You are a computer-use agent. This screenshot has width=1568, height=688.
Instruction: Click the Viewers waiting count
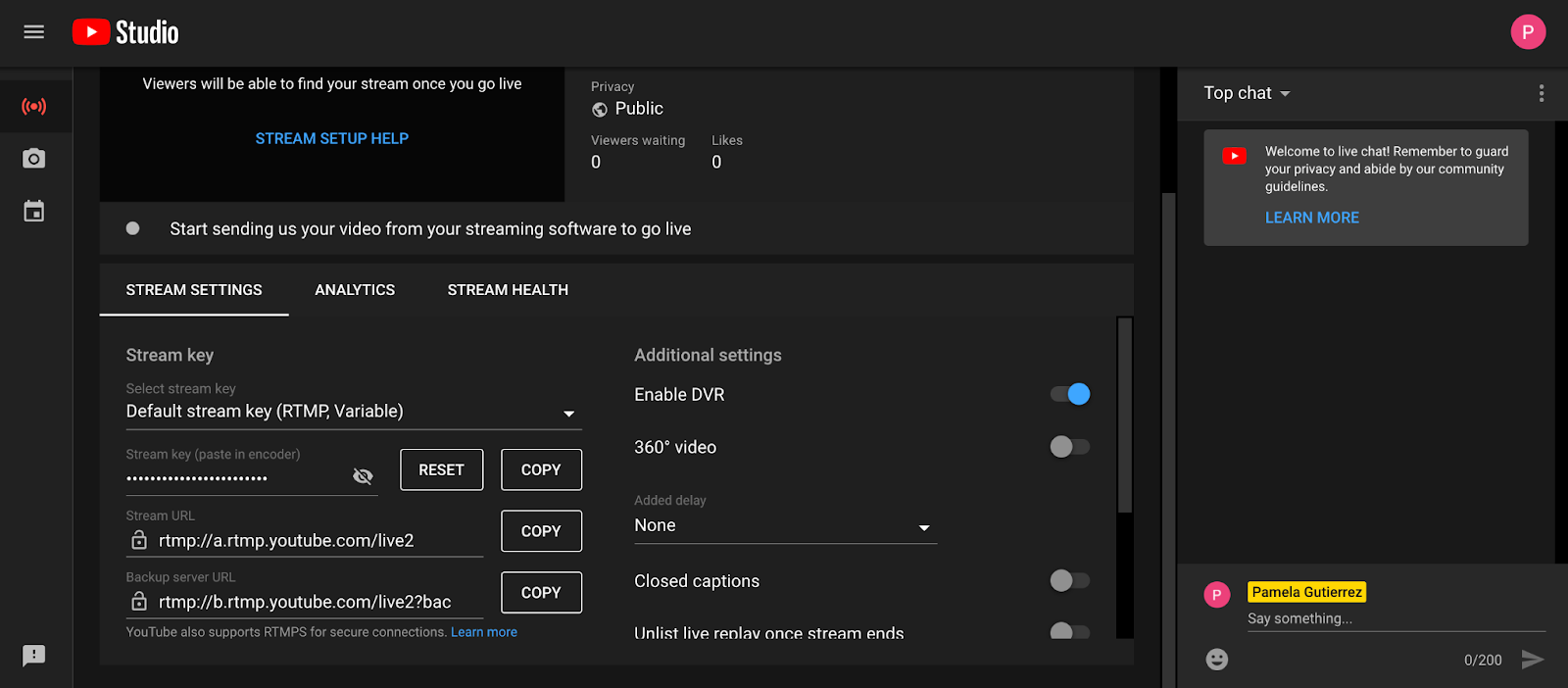596,163
